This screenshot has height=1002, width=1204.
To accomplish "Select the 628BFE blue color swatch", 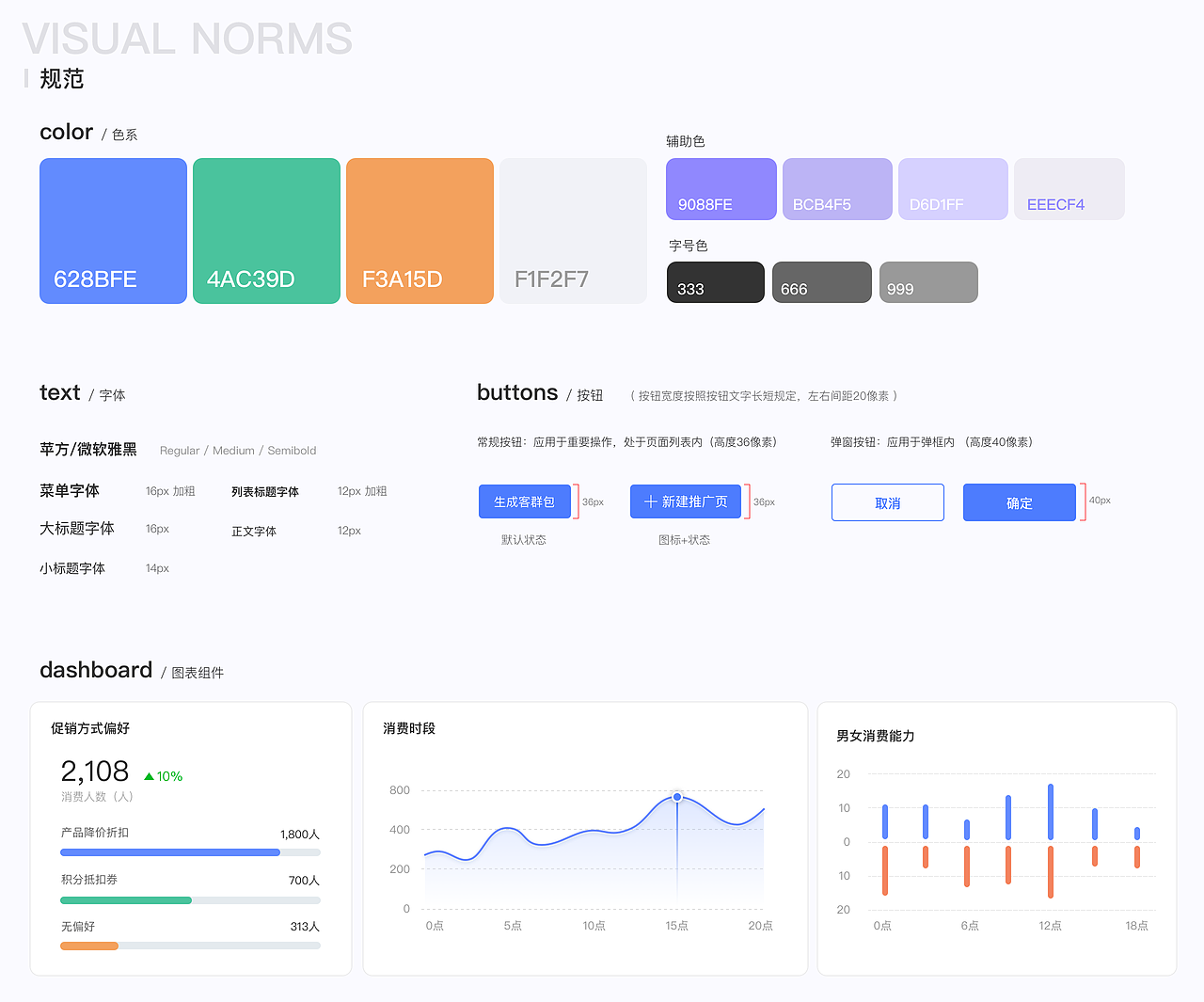I will coord(113,231).
